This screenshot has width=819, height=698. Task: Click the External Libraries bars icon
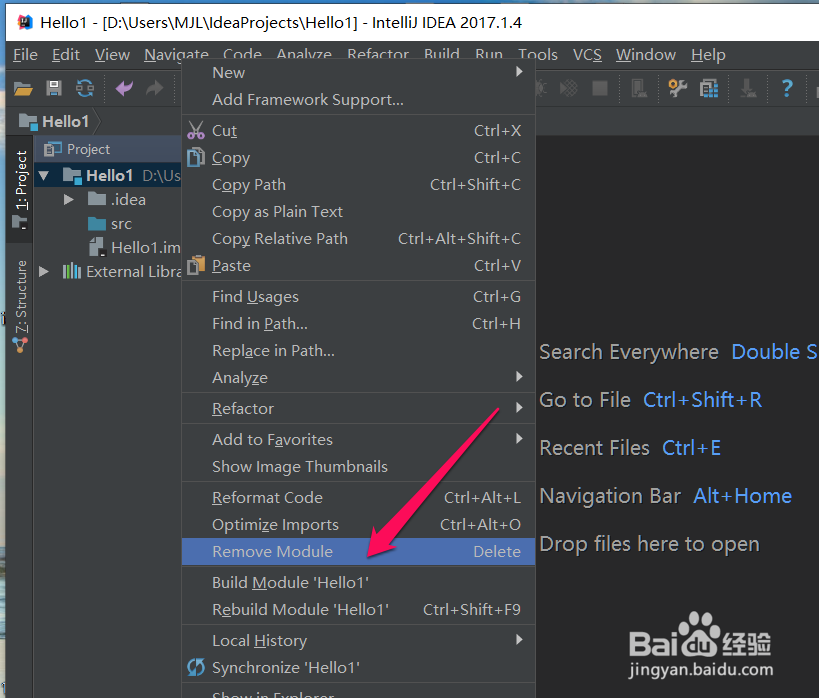72,271
